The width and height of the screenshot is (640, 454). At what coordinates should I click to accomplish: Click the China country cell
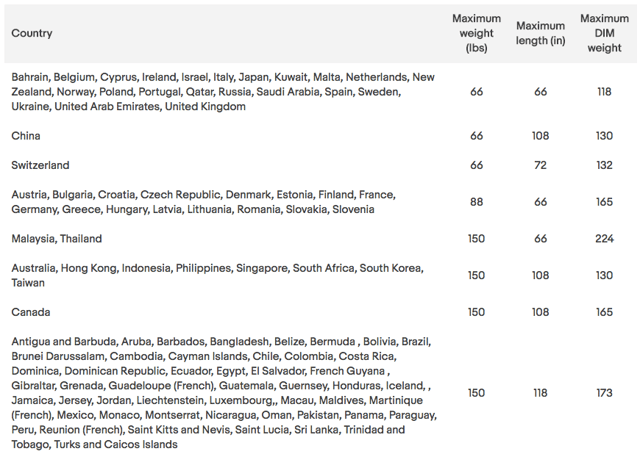26,135
